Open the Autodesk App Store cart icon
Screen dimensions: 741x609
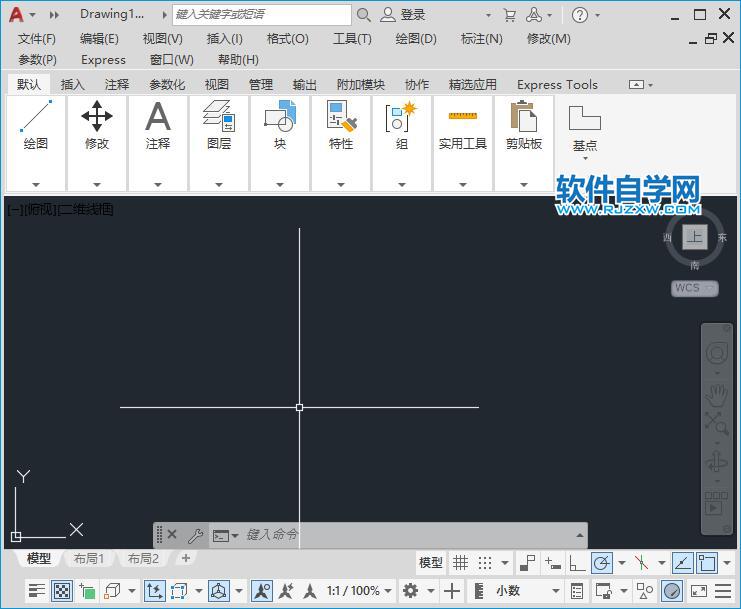click(x=509, y=15)
